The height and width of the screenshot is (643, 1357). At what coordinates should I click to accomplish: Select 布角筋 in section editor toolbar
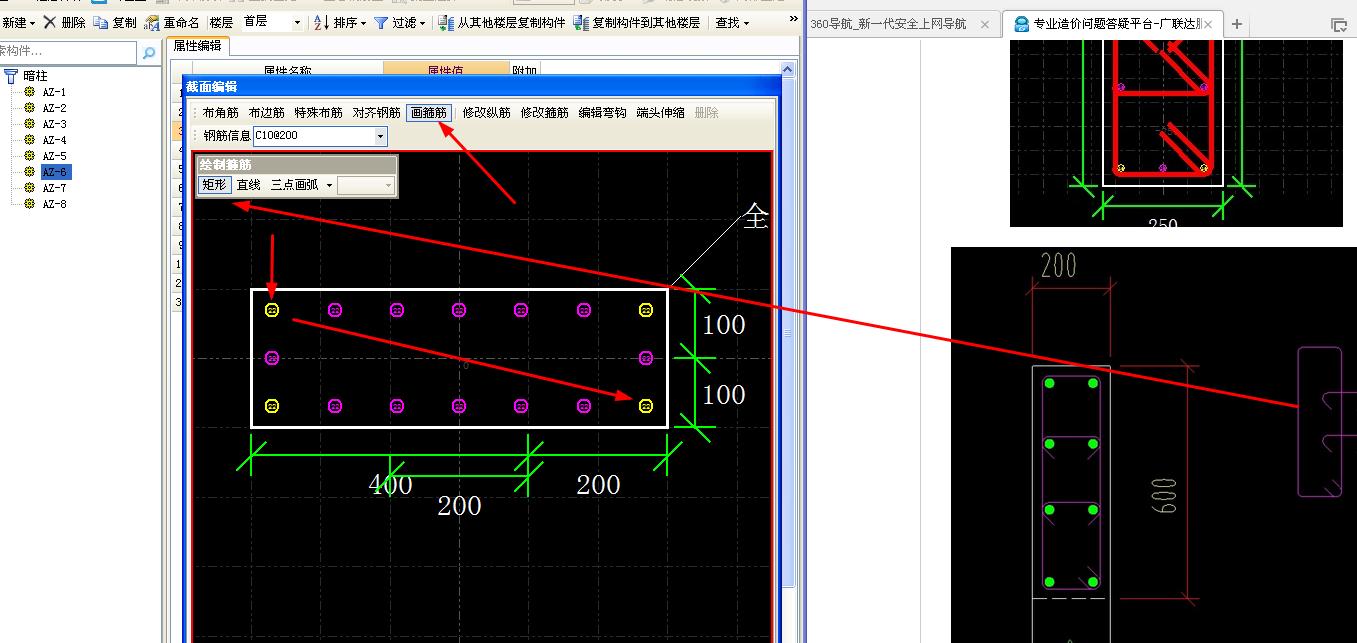[221, 113]
